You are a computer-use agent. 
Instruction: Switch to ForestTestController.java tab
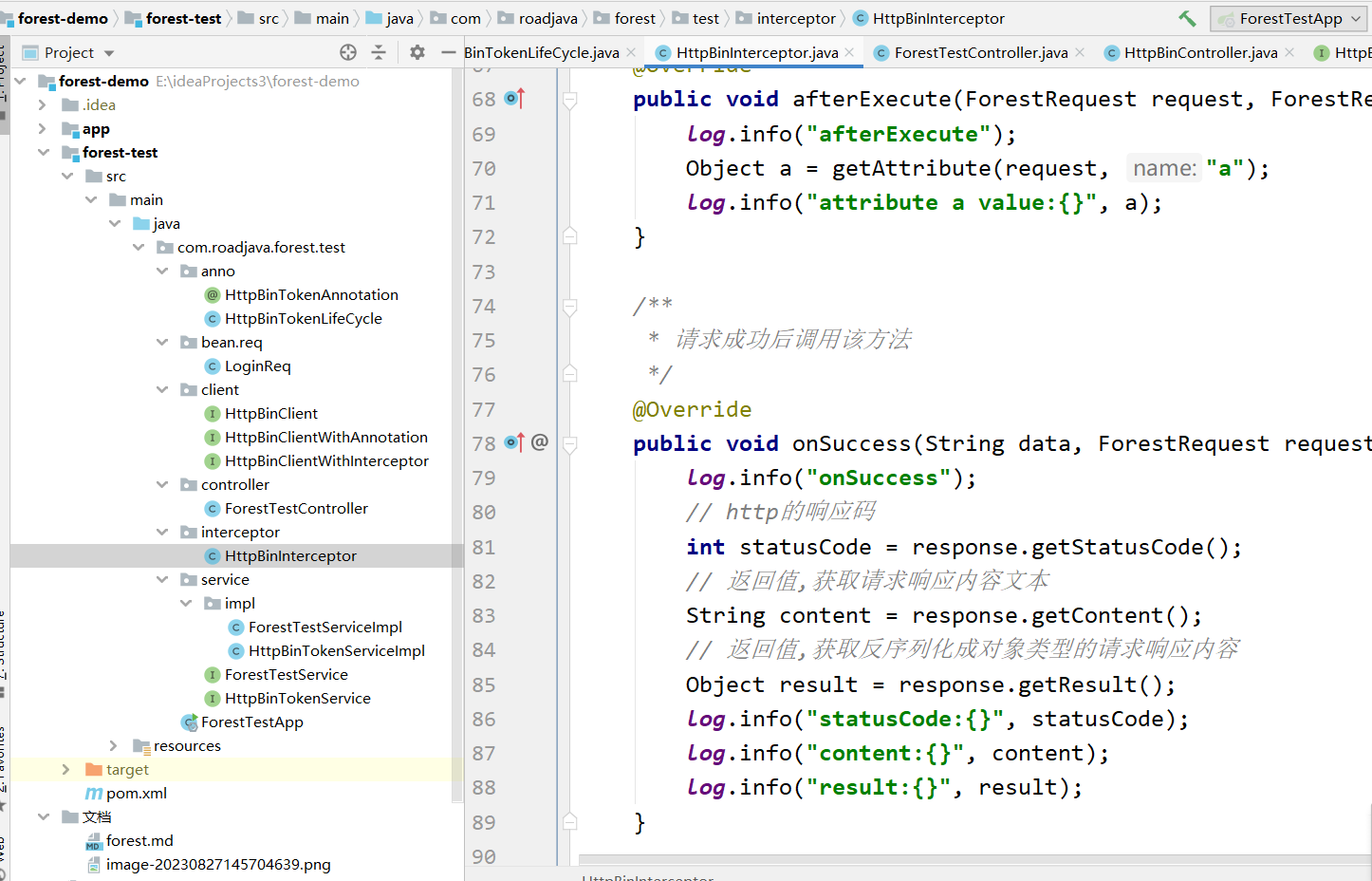980,53
